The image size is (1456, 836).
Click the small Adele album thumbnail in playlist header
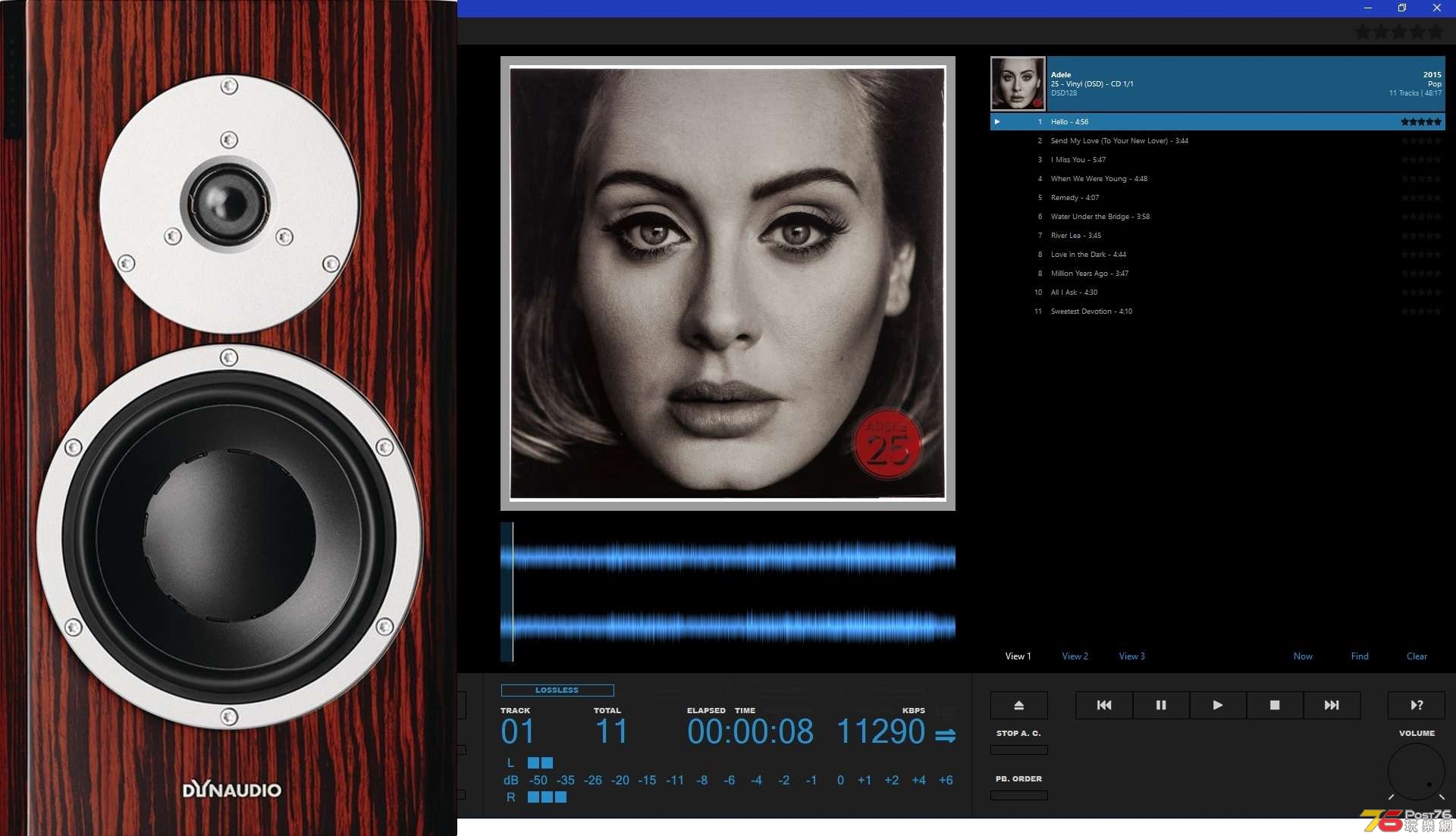[x=1018, y=83]
